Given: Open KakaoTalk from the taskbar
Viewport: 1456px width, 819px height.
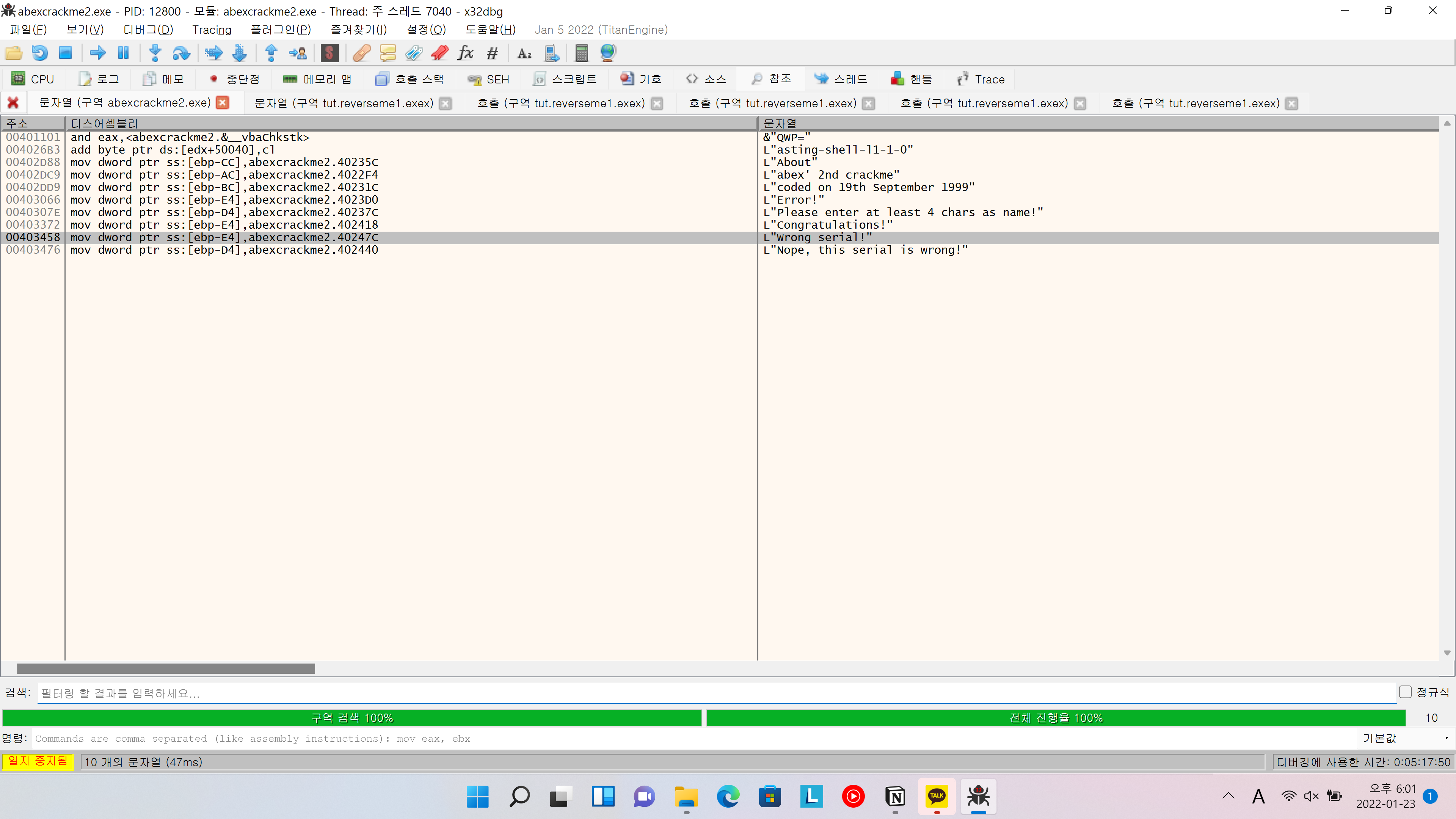Looking at the screenshot, I should (937, 796).
